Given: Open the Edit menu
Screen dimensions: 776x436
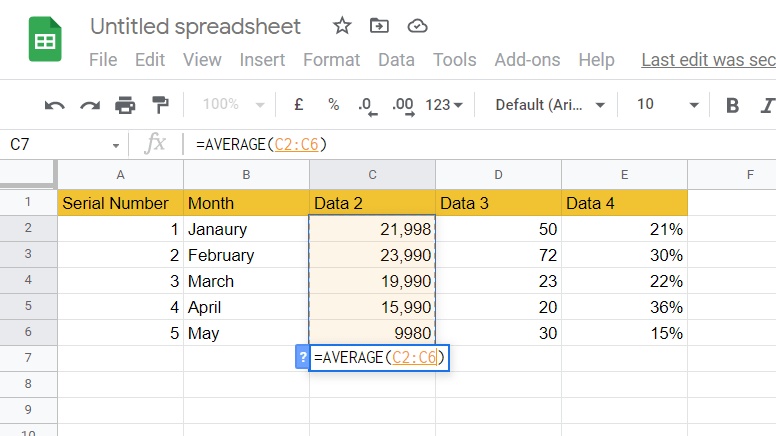Looking at the screenshot, I should 149,60.
